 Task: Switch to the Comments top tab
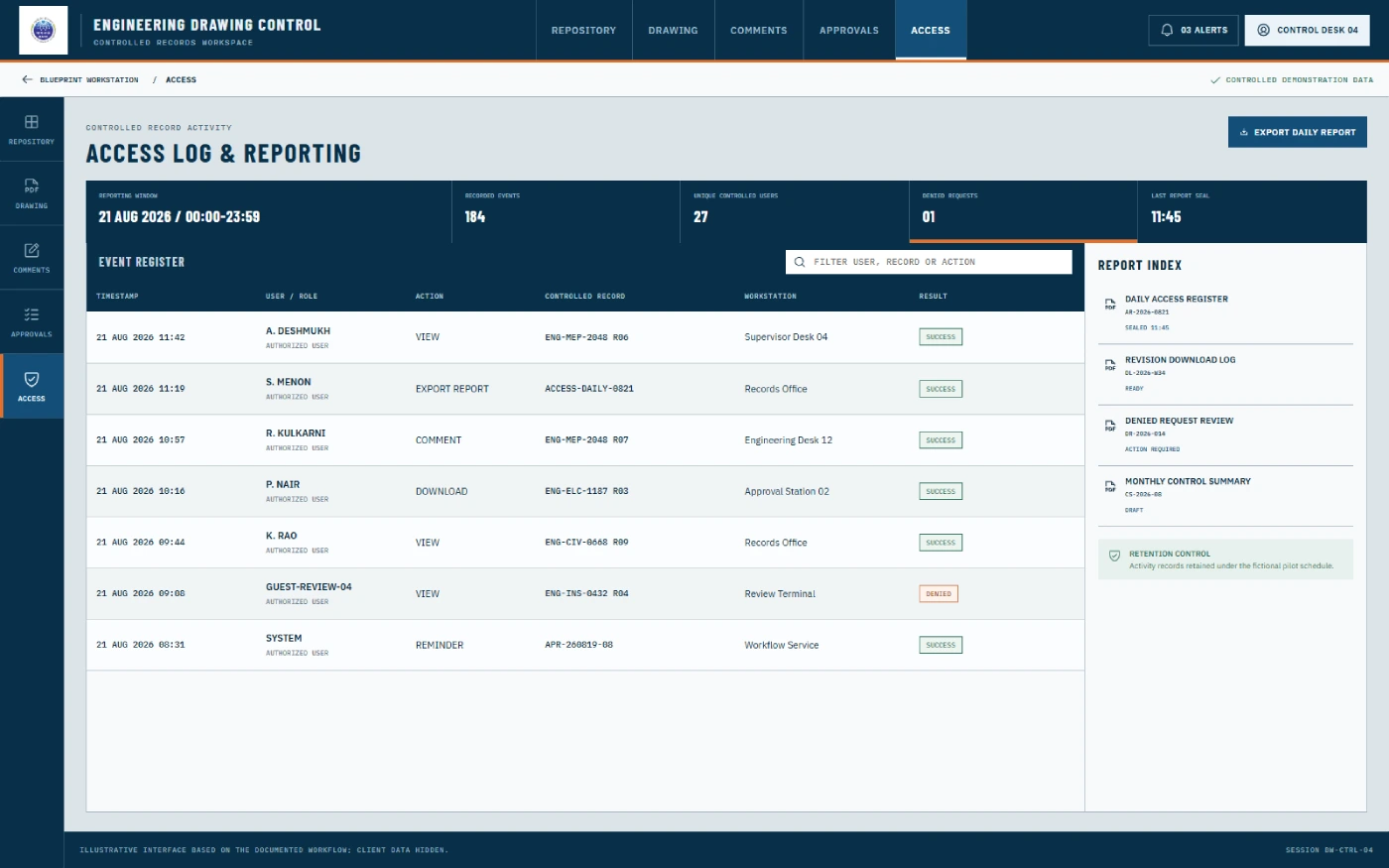pos(759,30)
